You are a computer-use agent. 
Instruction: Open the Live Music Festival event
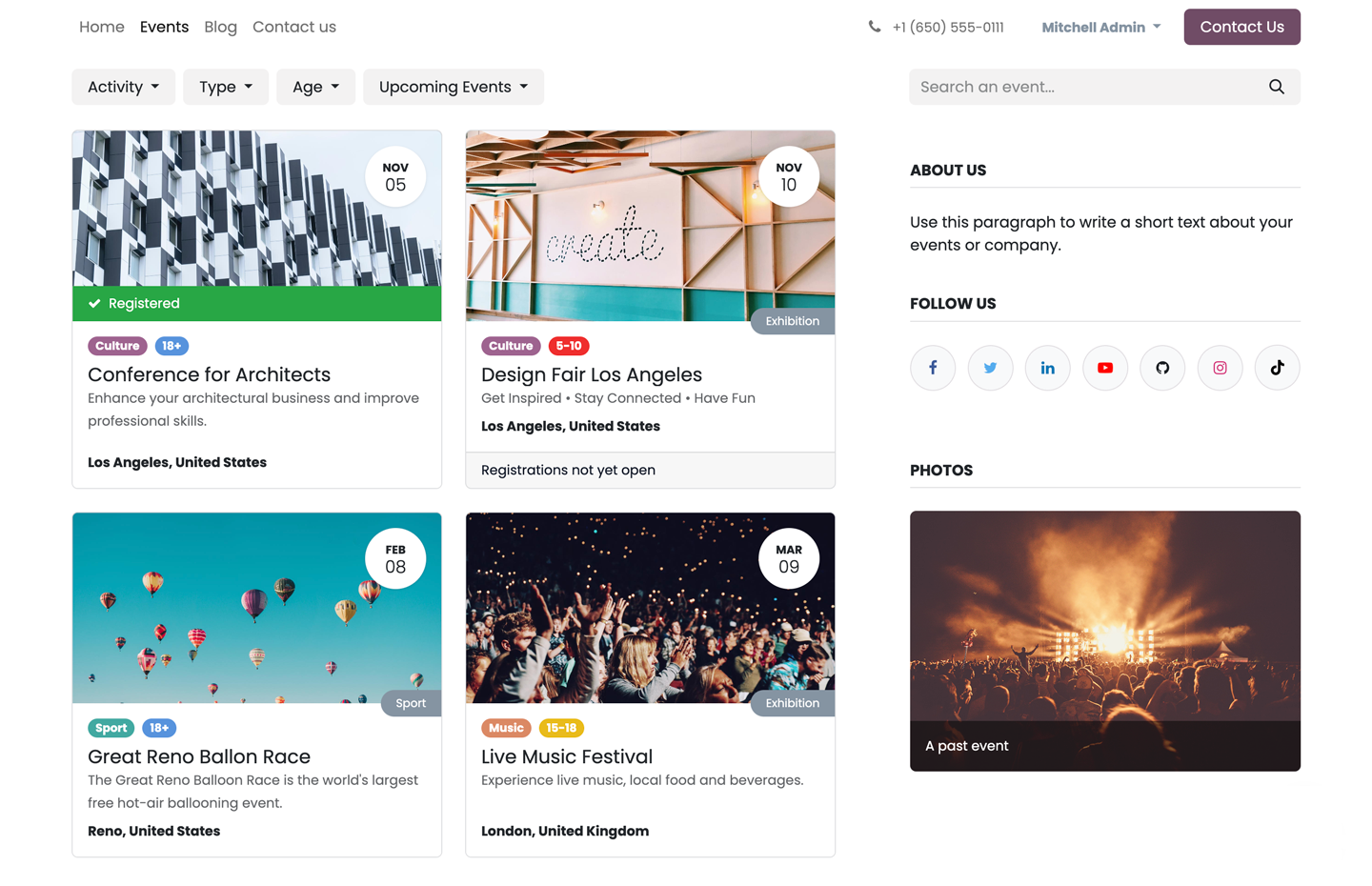[x=566, y=756]
